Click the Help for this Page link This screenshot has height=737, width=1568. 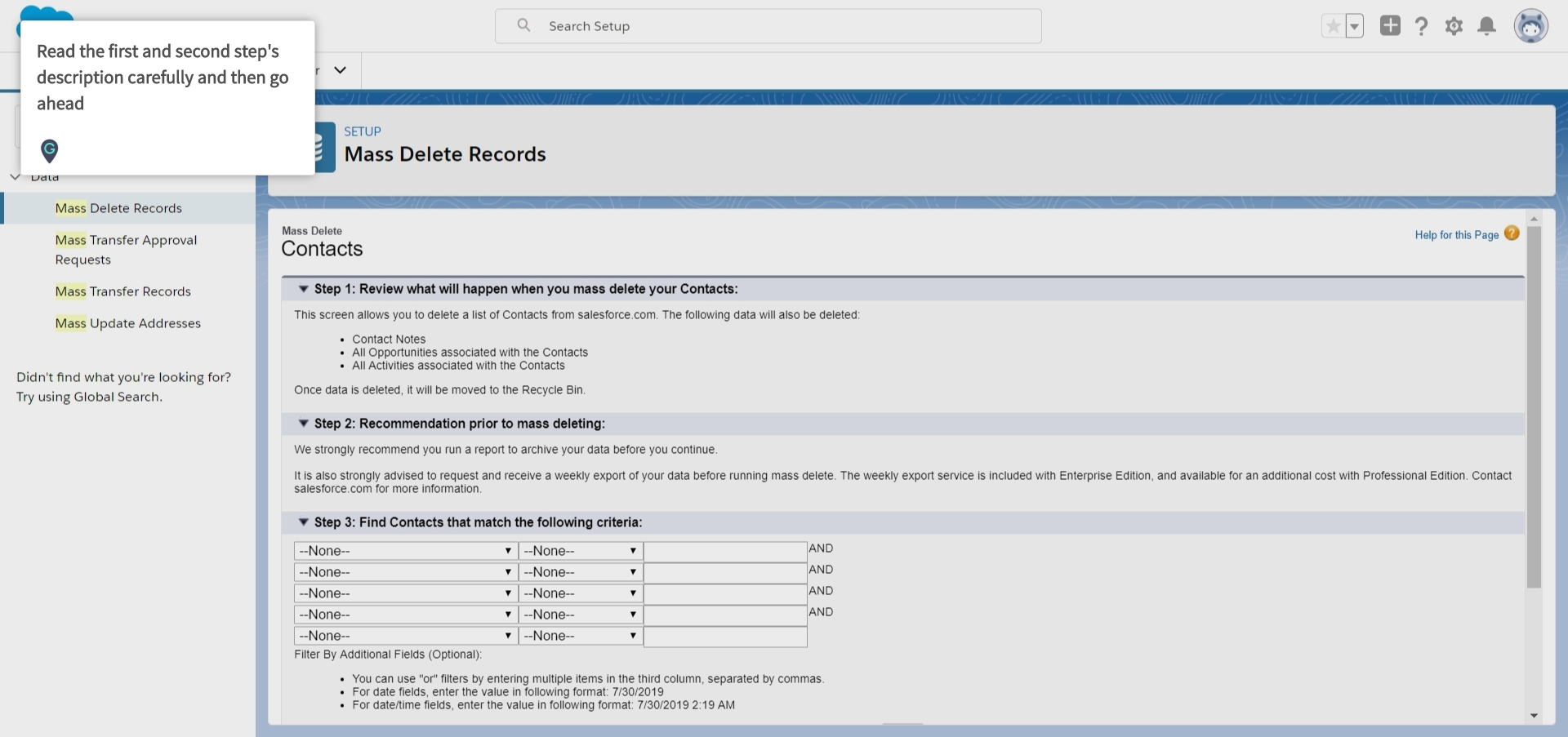click(1457, 234)
